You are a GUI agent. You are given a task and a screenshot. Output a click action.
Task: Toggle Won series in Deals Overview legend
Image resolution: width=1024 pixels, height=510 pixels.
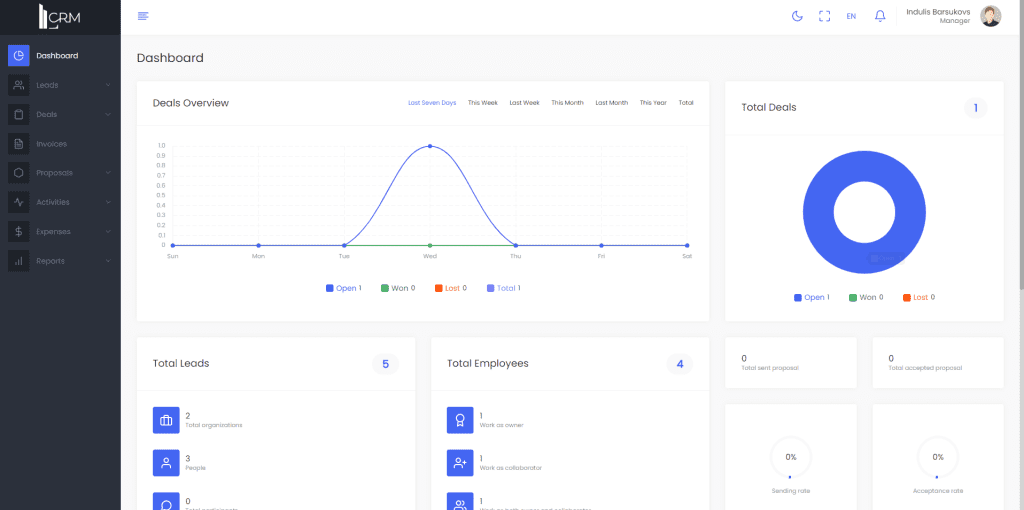pyautogui.click(x=398, y=288)
